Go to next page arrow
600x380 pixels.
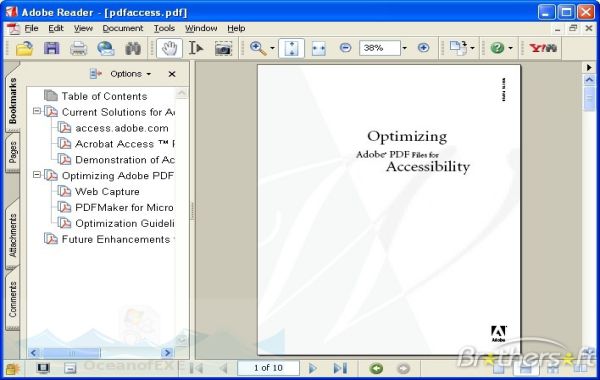[x=313, y=368]
